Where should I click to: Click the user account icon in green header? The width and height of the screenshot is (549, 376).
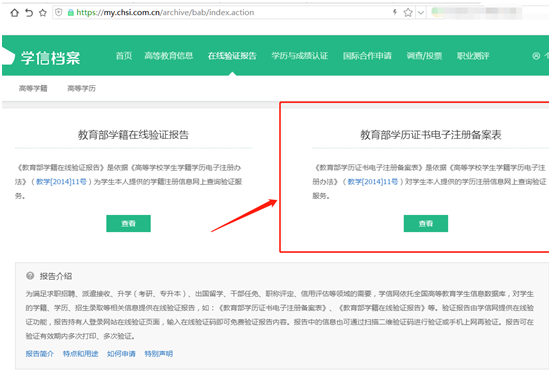pyautogui.click(x=536, y=56)
